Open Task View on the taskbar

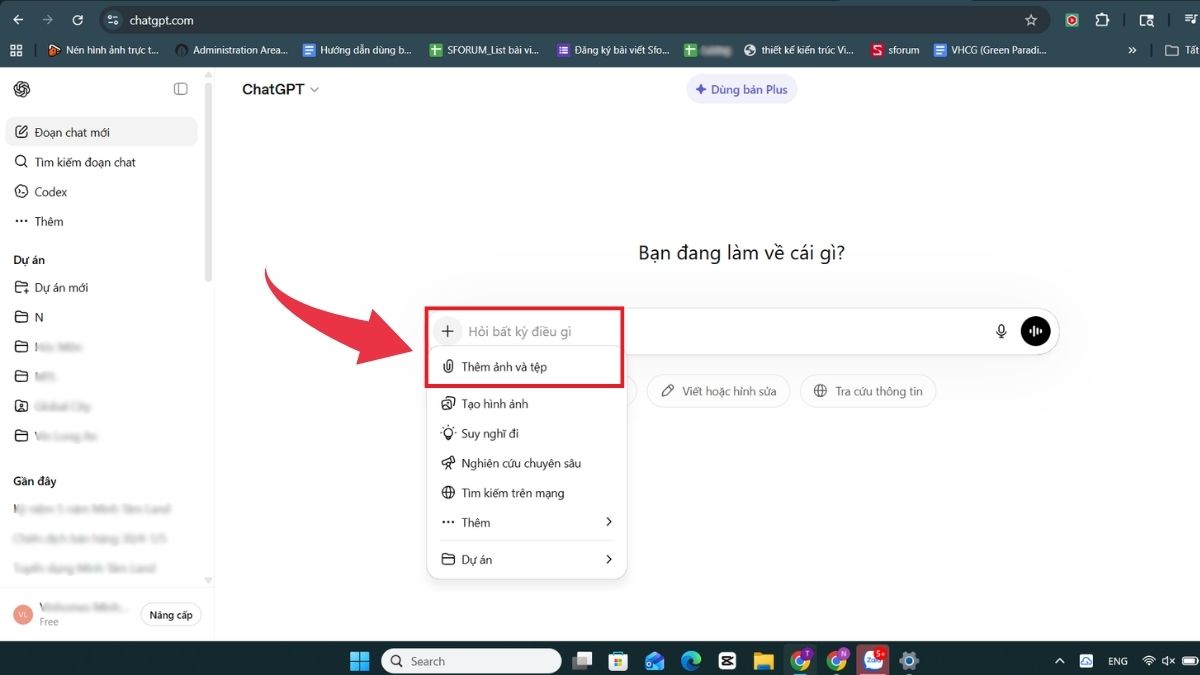582,661
